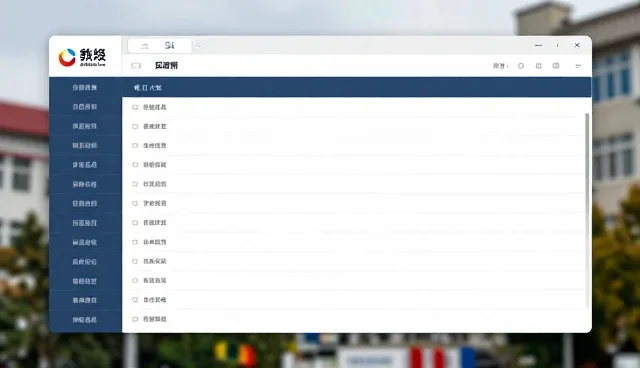The image size is (640, 368).
Task: Click the blue list header label
Action: point(148,88)
